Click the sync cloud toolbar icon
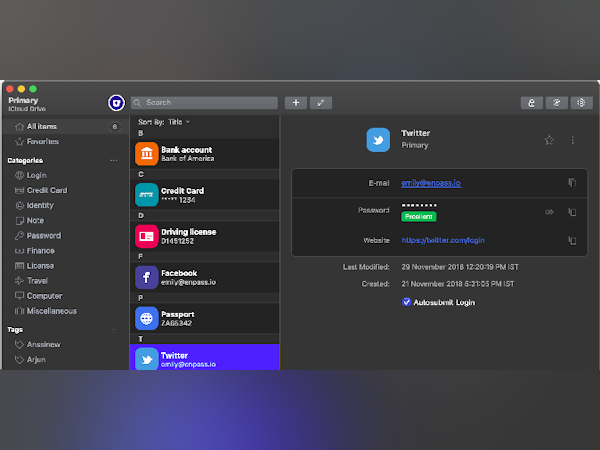Screen dimensions: 600x450 pos(556,103)
